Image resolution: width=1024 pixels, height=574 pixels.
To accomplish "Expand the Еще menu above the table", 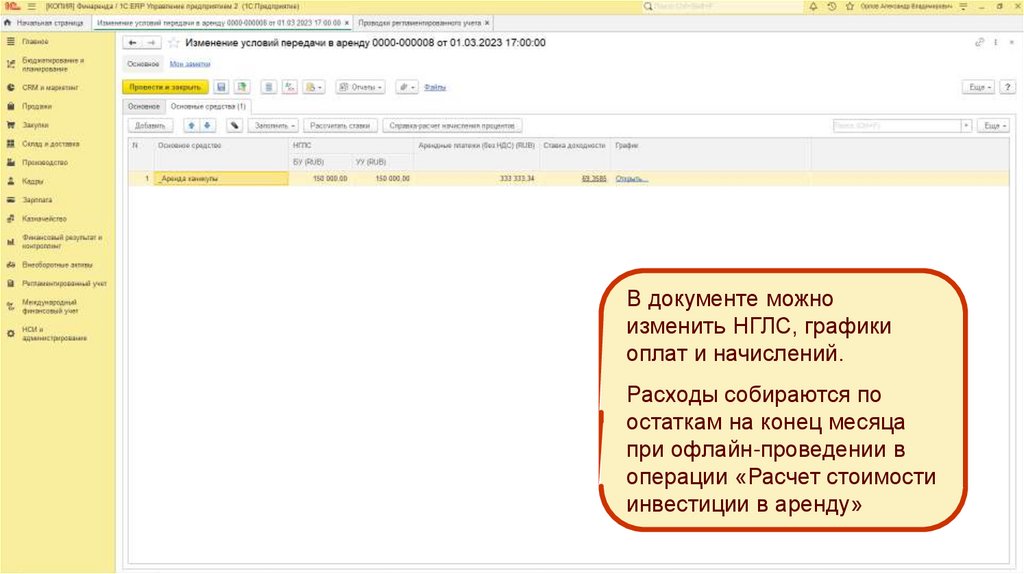I will [x=992, y=126].
